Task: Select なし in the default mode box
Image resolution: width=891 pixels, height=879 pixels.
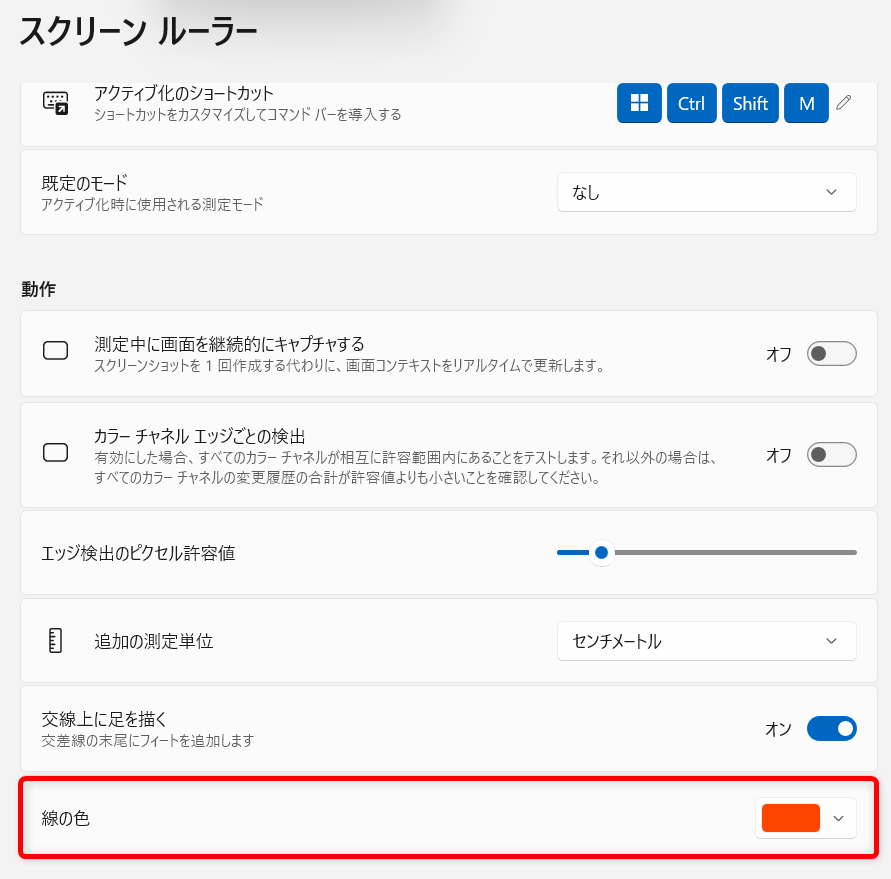Action: pos(706,192)
